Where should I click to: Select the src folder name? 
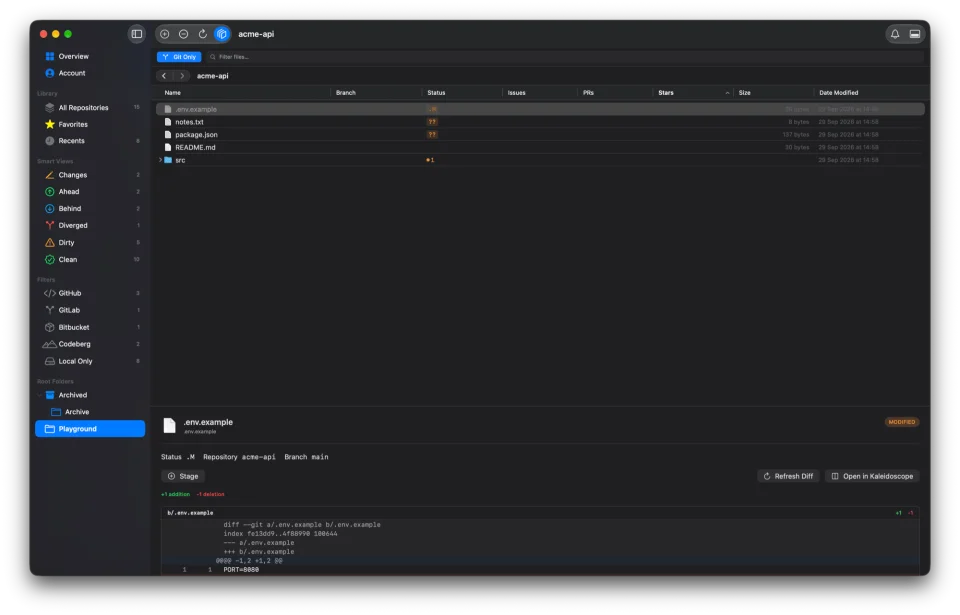point(180,160)
